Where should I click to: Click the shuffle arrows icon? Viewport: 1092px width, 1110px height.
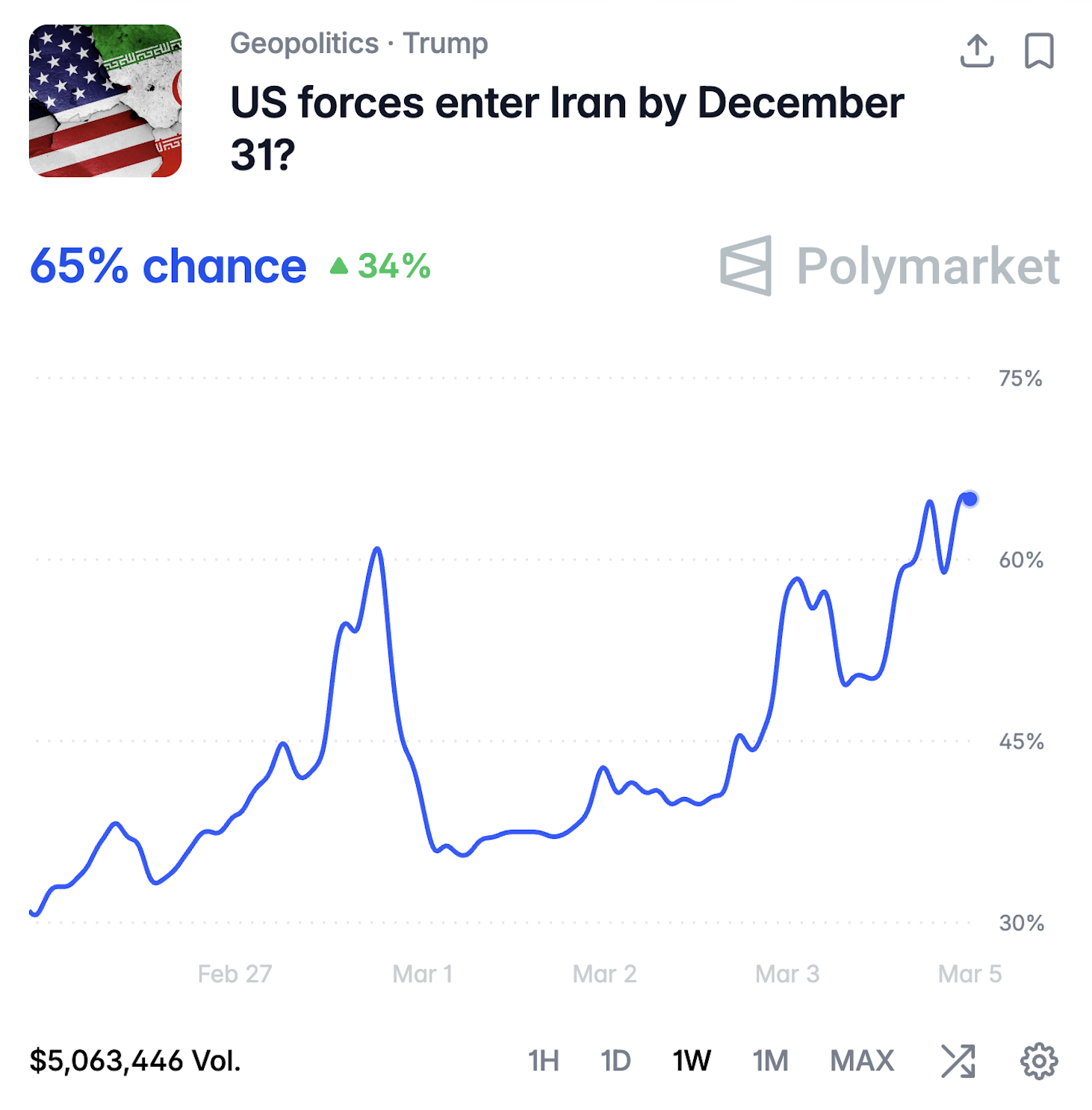pos(958,1061)
